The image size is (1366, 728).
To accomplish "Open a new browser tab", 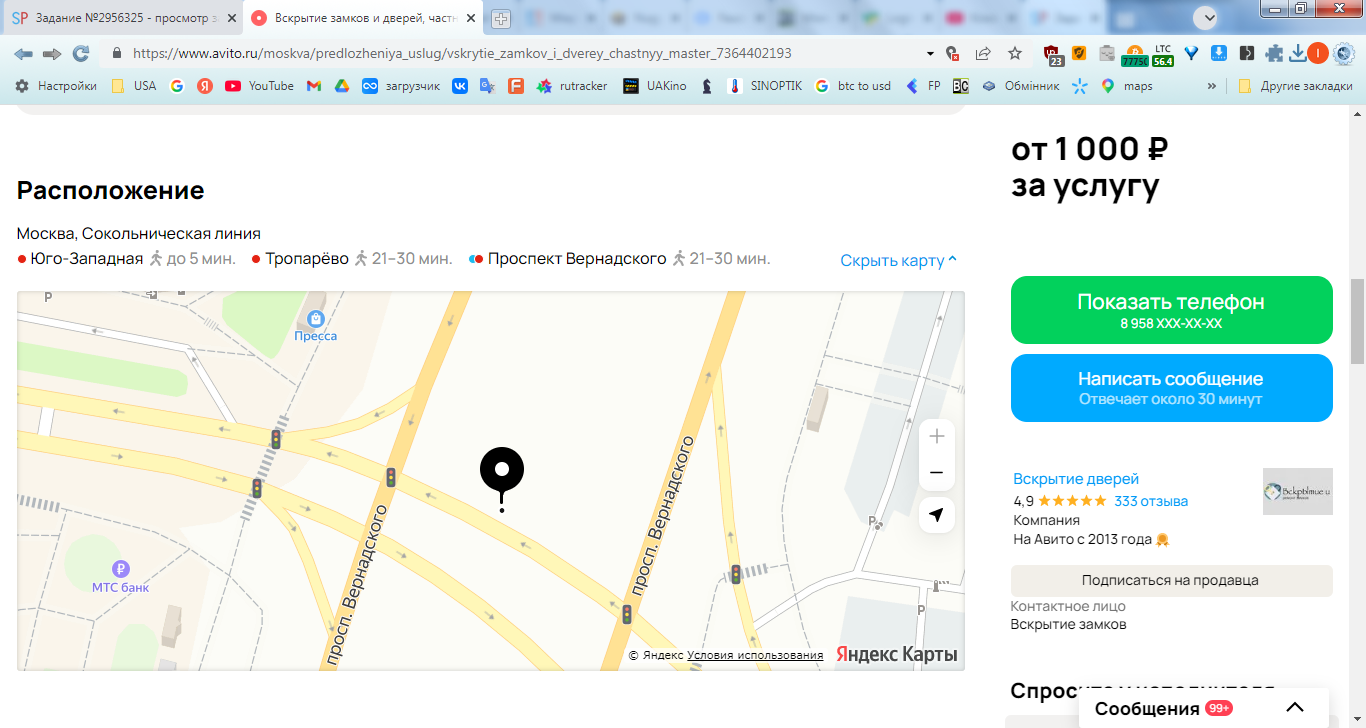I will click(x=501, y=18).
